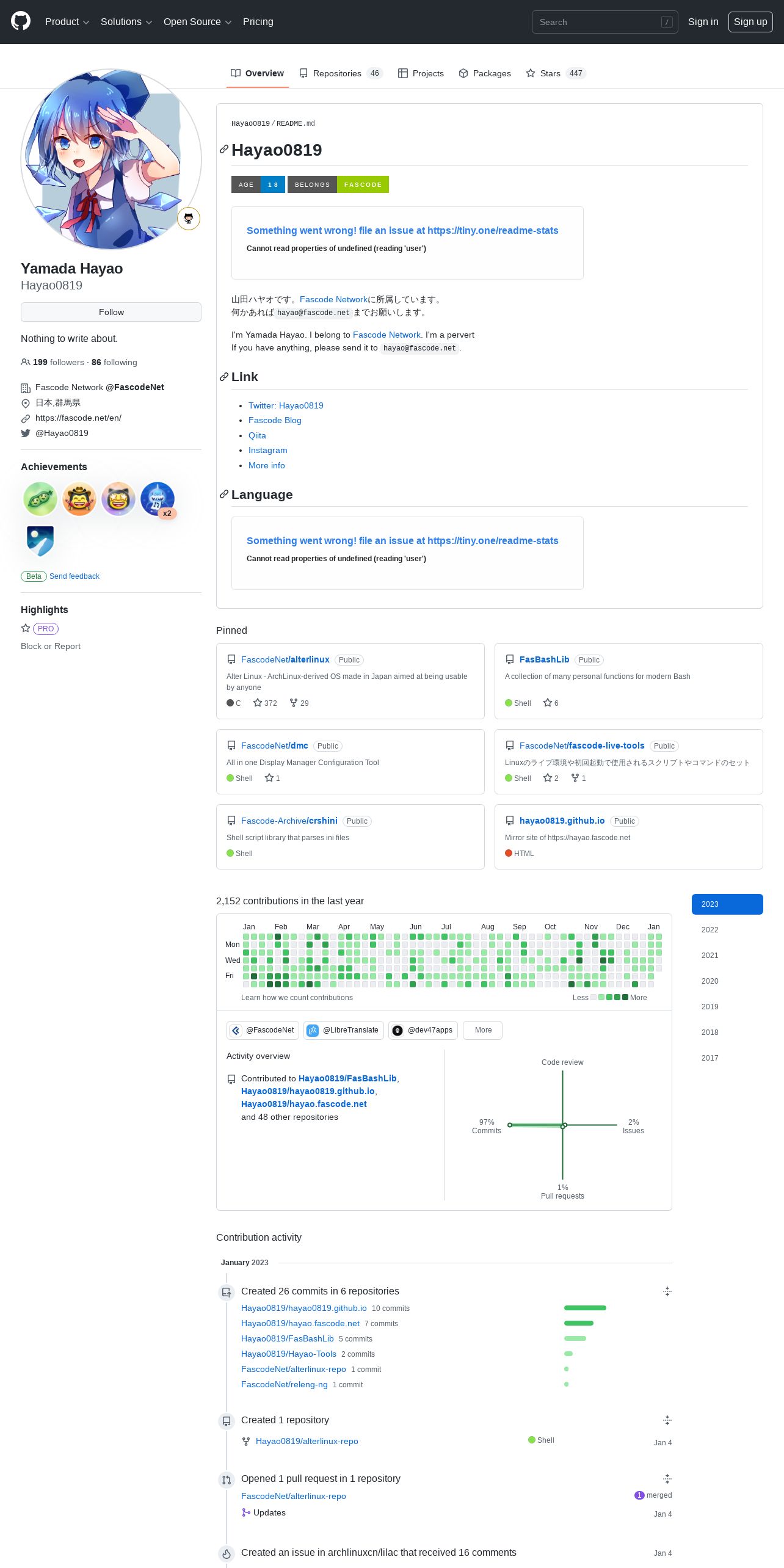Click alterlinux fork count 29
Image resolution: width=784 pixels, height=1568 pixels.
pos(299,703)
